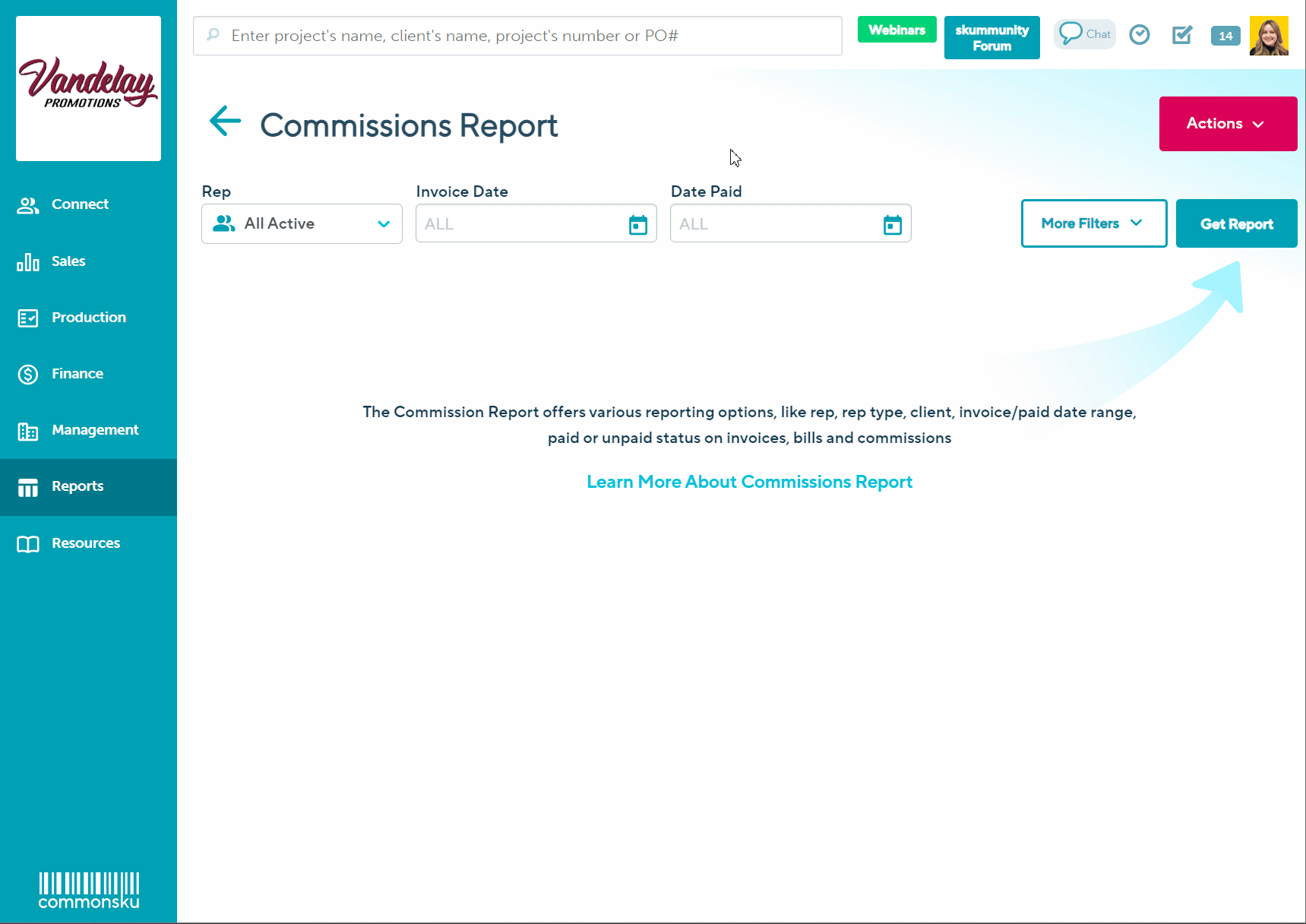Viewport: 1306px width, 924px height.
Task: Open the tasks checkbox icon in header
Action: [x=1181, y=35]
